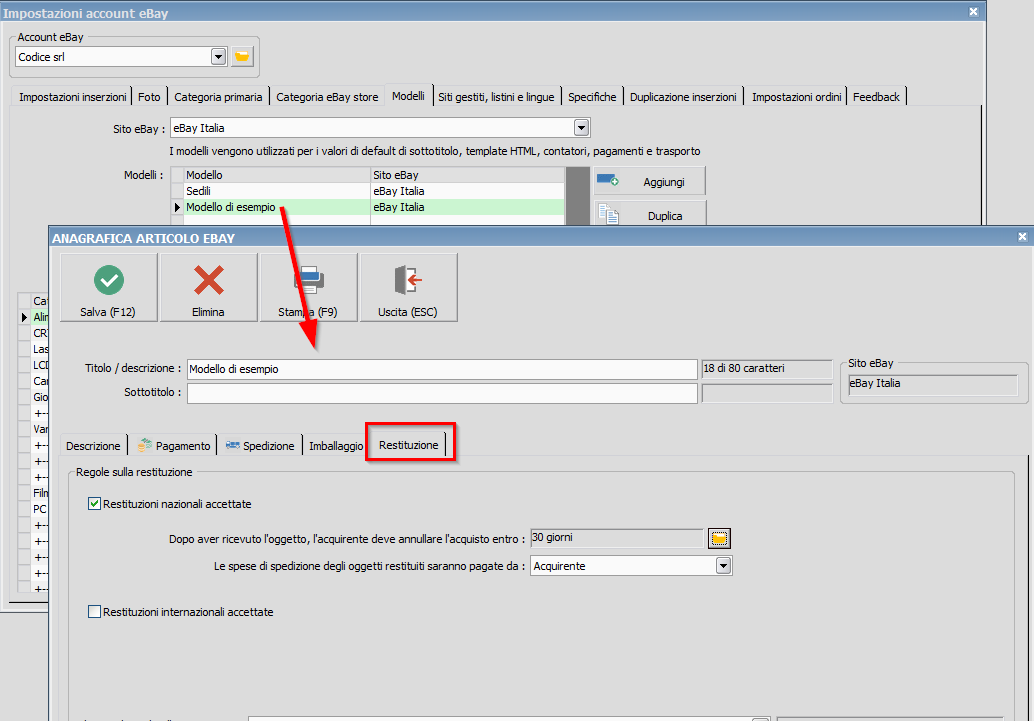Image resolution: width=1034 pixels, height=721 pixels.
Task: Switch to Specifiche tab
Action: coord(592,97)
